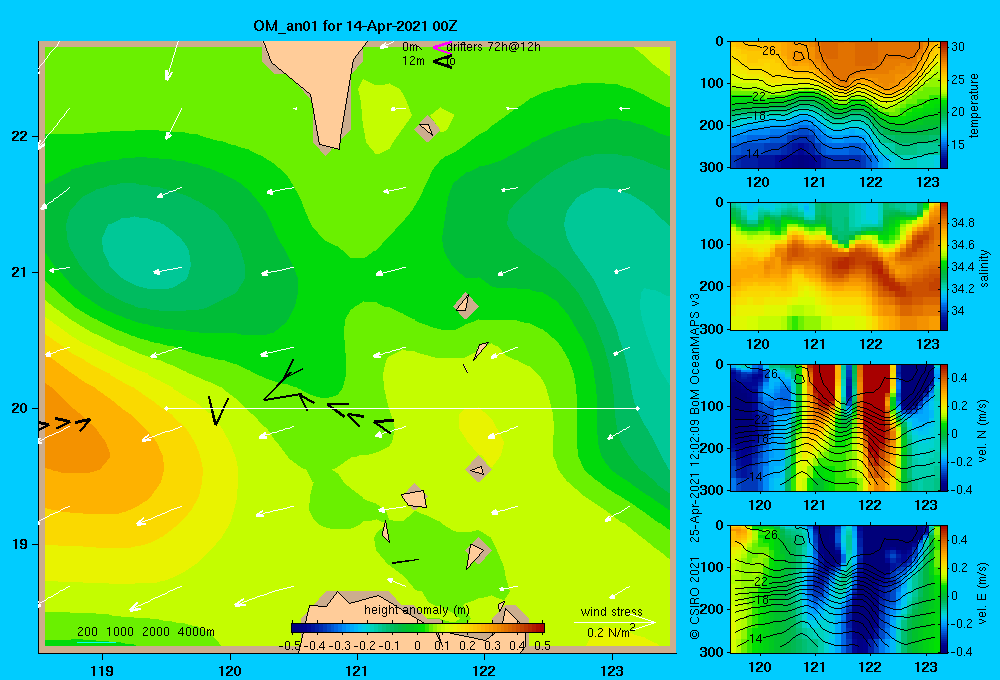Click the vel. N panel colorbar
Viewport: 1000px width, 680px height.
[x=943, y=427]
